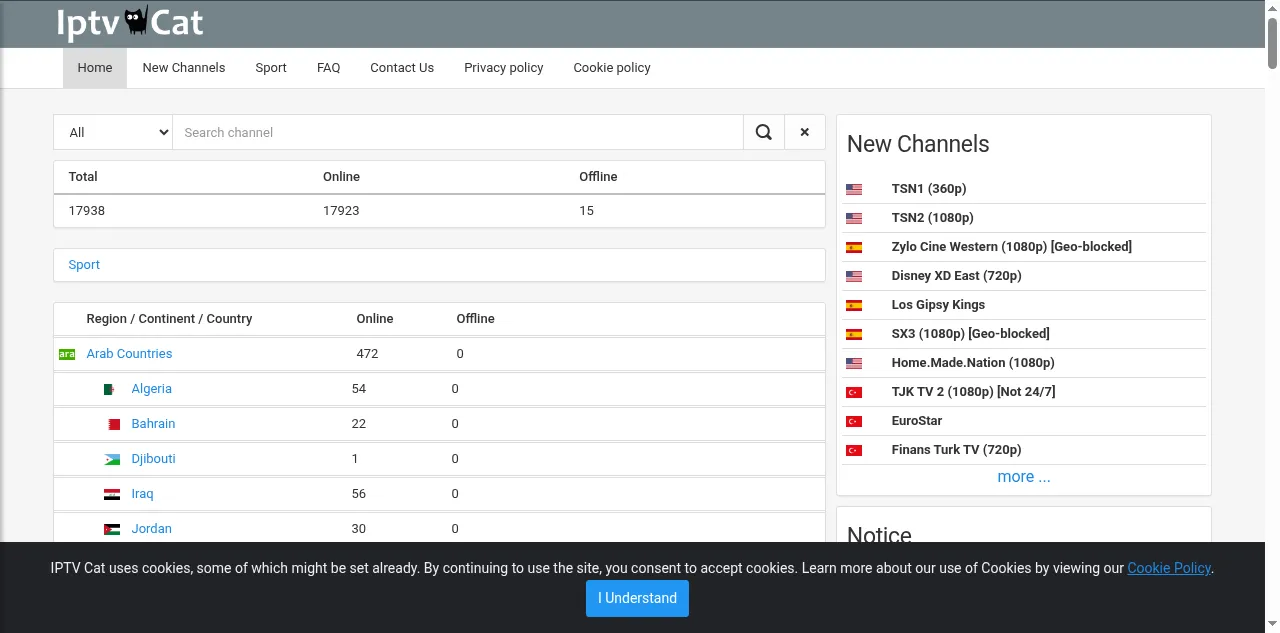Open the Djibouti country link
The image size is (1280, 633).
pos(153,459)
